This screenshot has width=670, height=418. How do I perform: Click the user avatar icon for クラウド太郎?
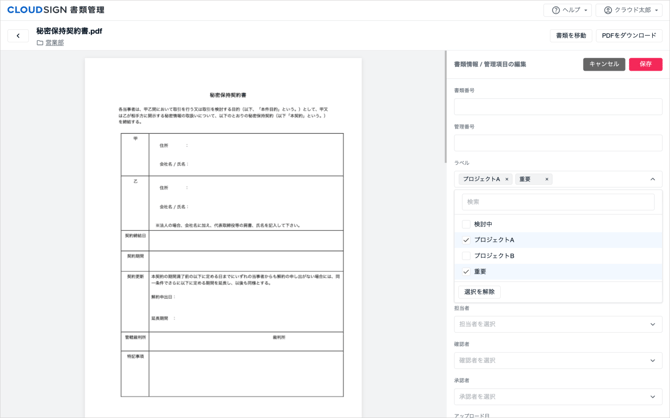click(608, 10)
